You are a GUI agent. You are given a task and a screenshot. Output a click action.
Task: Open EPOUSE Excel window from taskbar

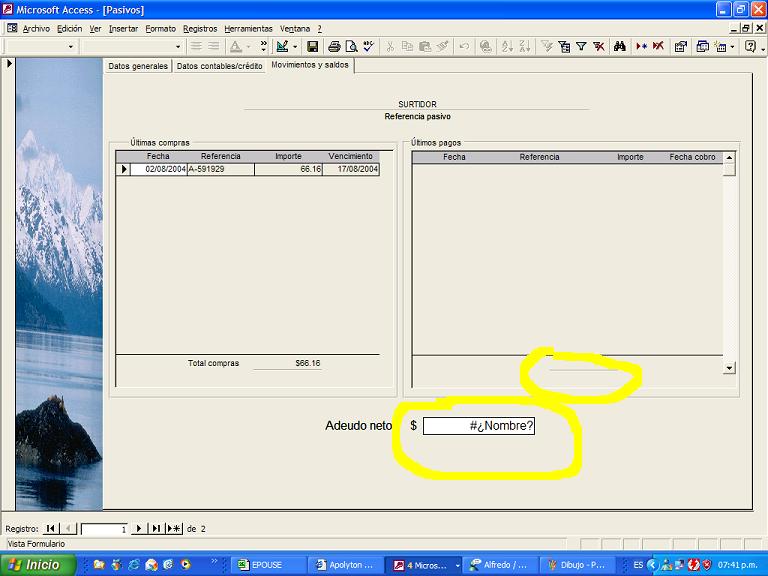click(x=268, y=565)
